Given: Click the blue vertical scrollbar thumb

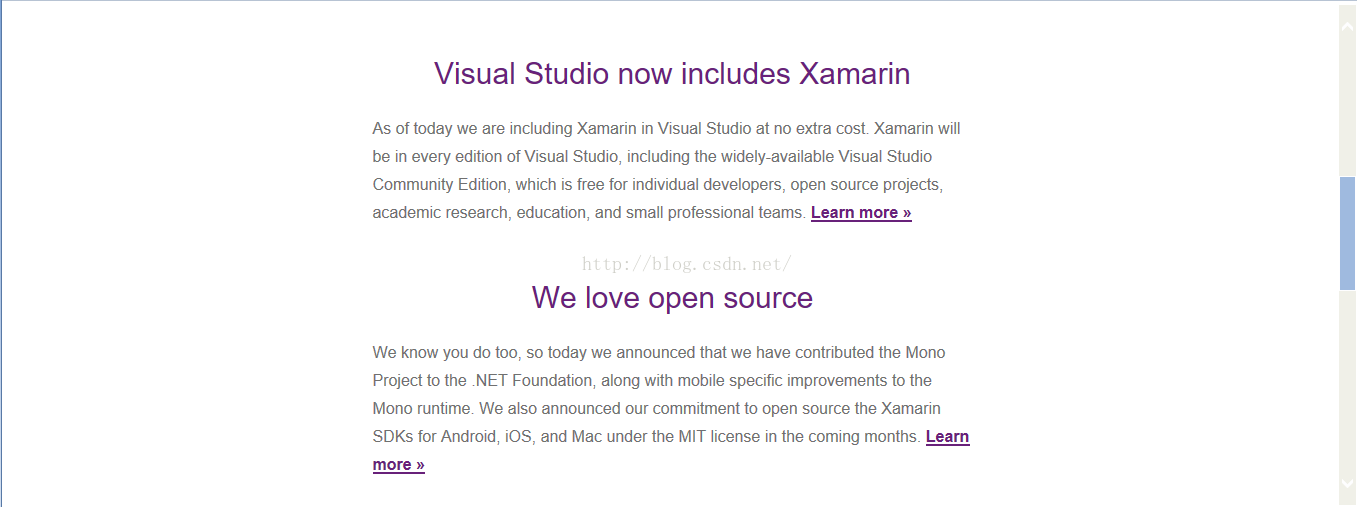Looking at the screenshot, I should (x=1347, y=233).
